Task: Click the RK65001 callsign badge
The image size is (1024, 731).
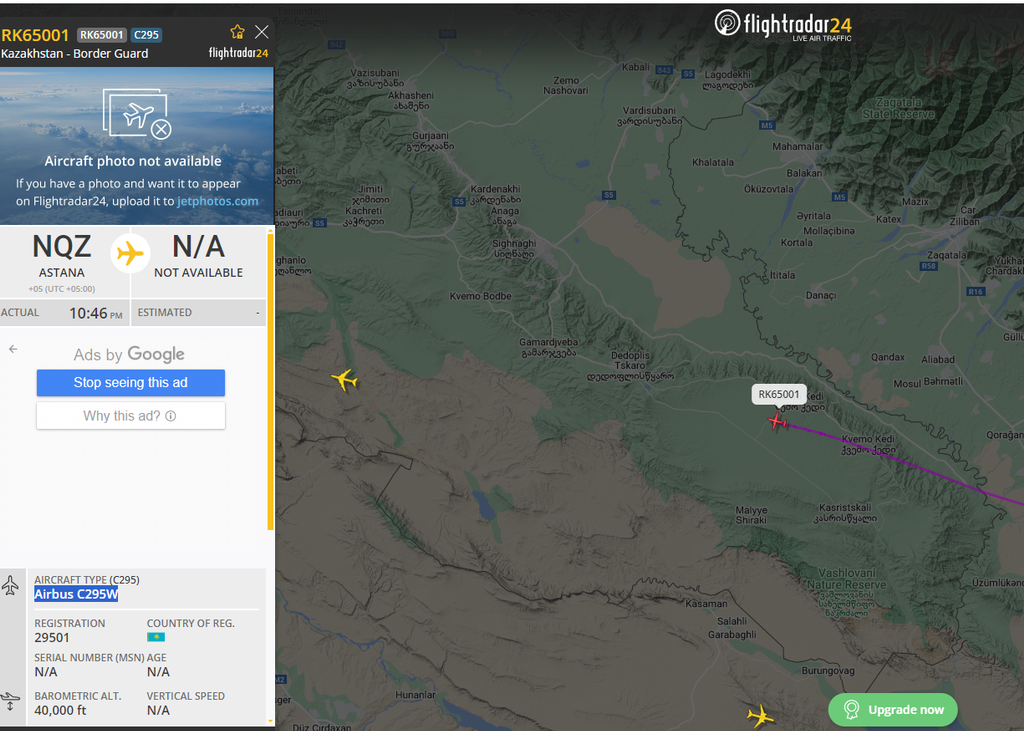Action: [x=101, y=35]
